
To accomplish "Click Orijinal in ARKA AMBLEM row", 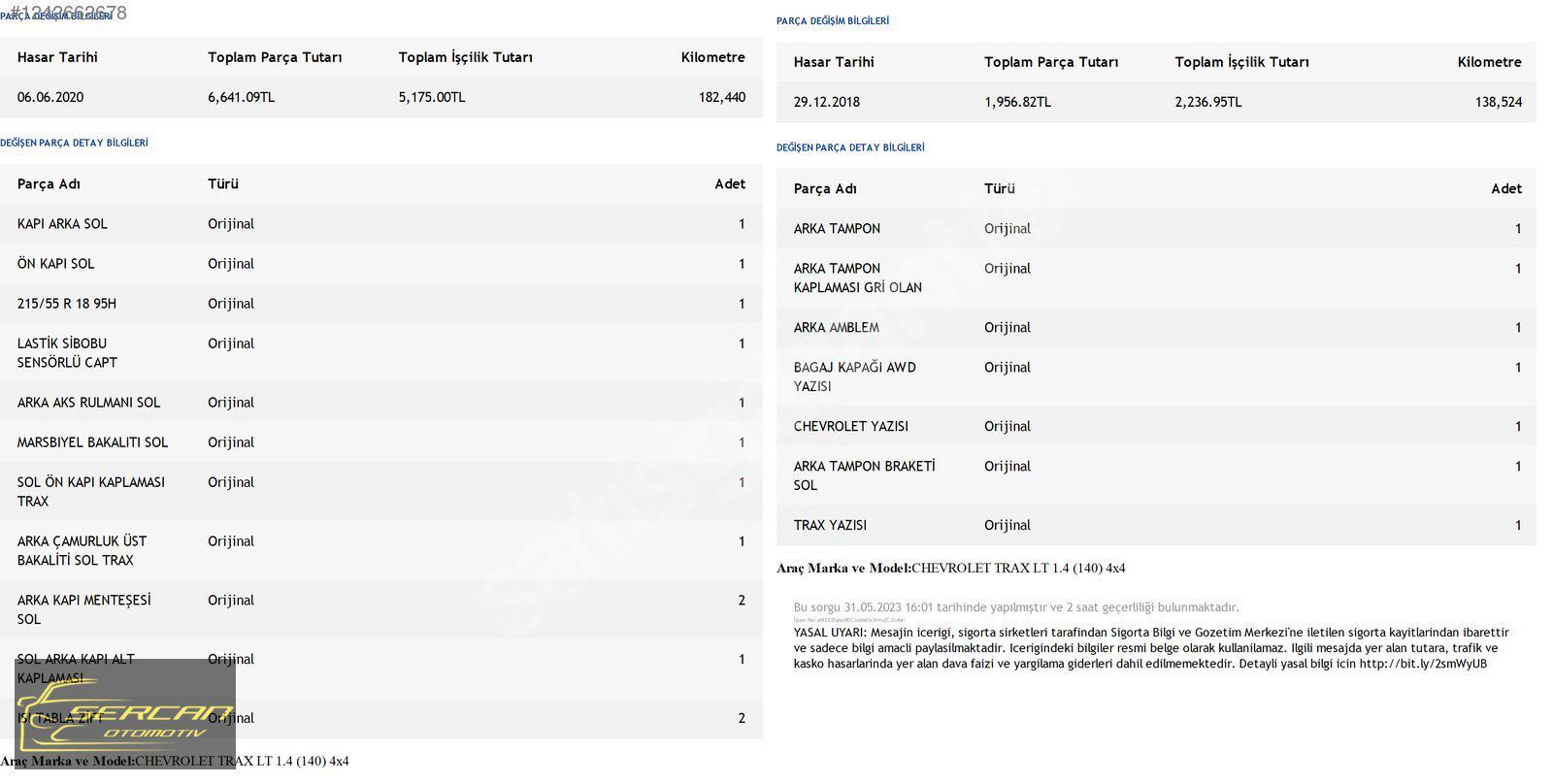I will 1008,327.
